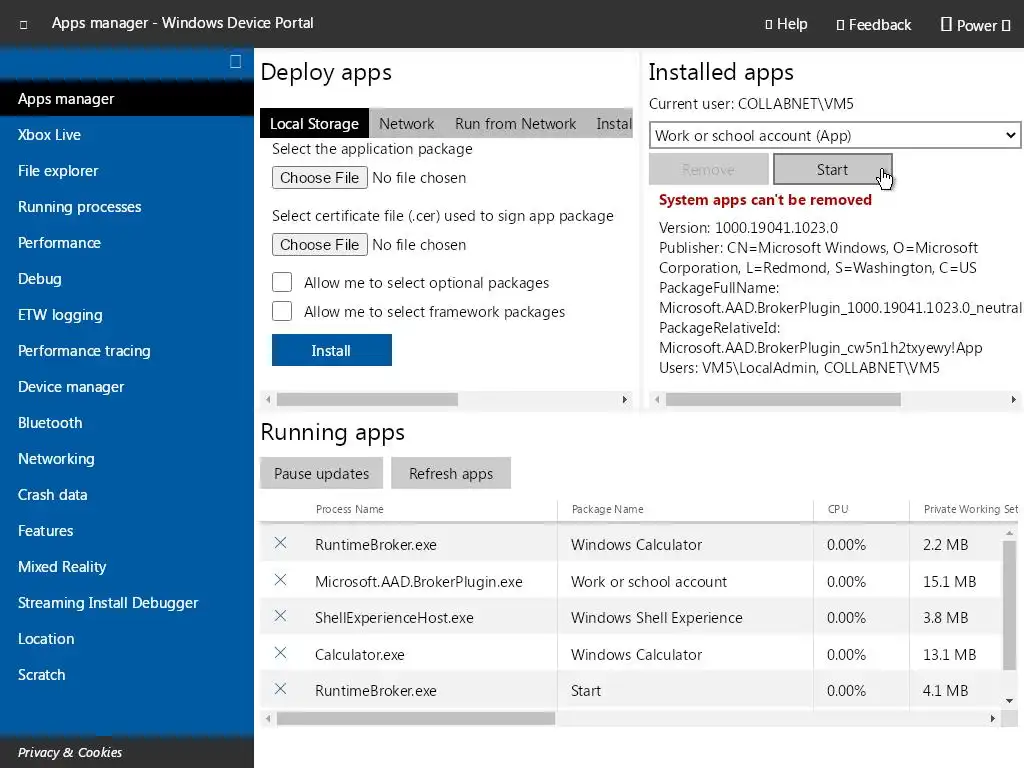Switch to the Network deploy tab
1024x768 pixels.
406,123
